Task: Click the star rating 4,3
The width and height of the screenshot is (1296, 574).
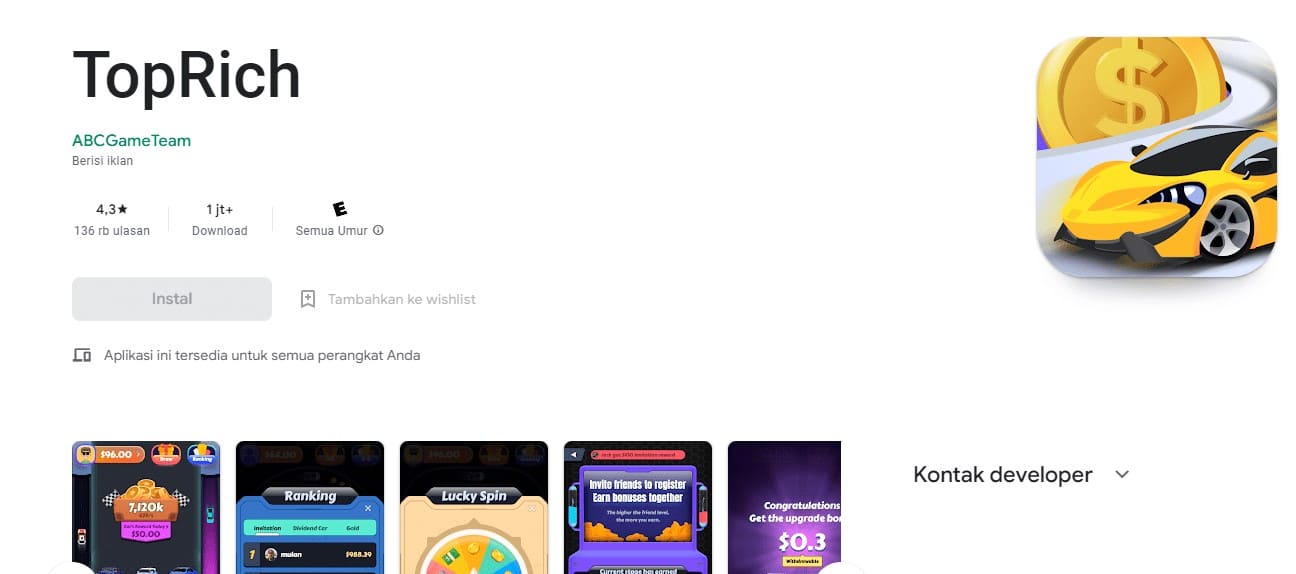Action: coord(112,209)
